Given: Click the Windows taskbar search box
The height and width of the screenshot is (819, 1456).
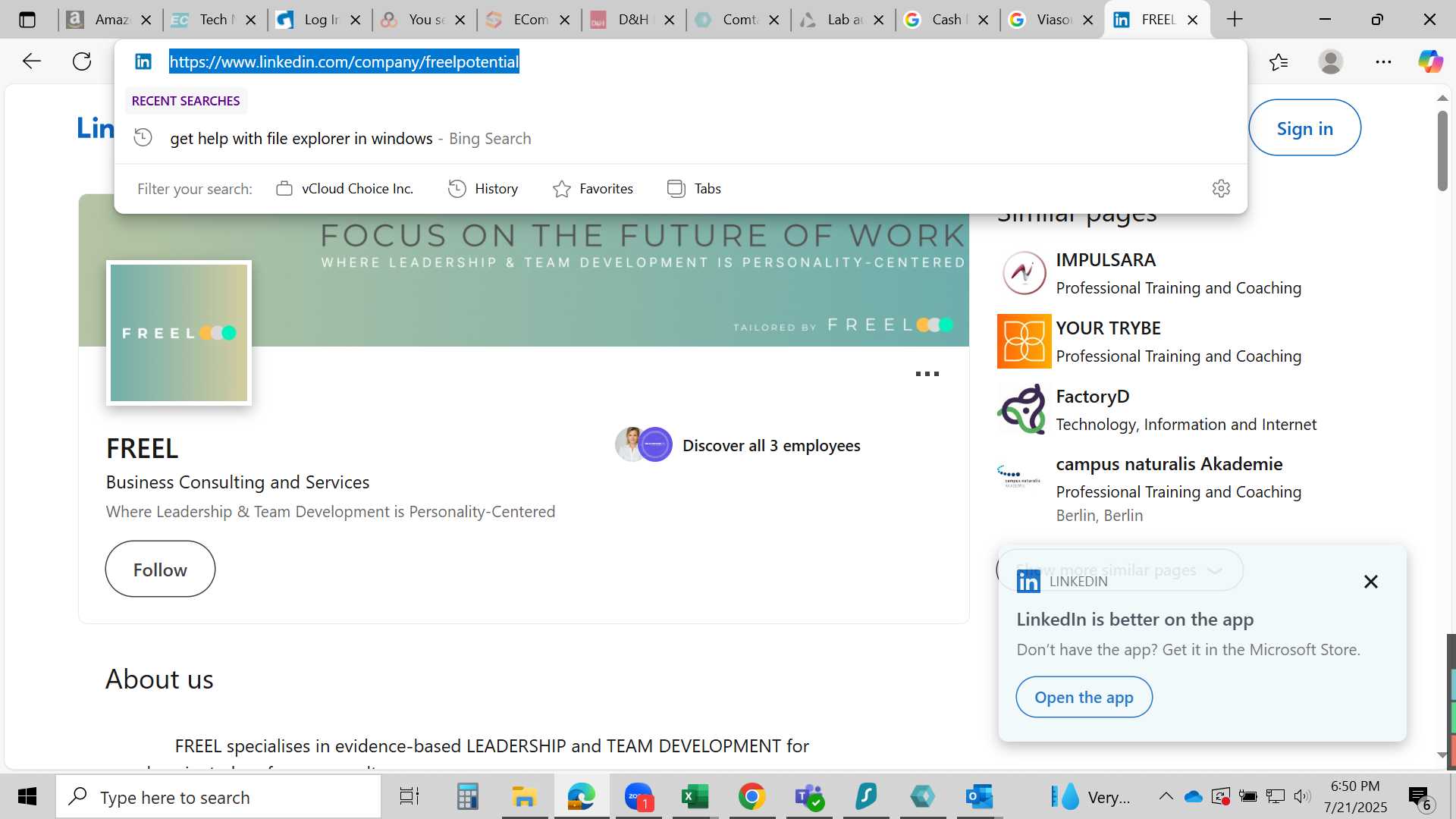Looking at the screenshot, I should click(218, 797).
